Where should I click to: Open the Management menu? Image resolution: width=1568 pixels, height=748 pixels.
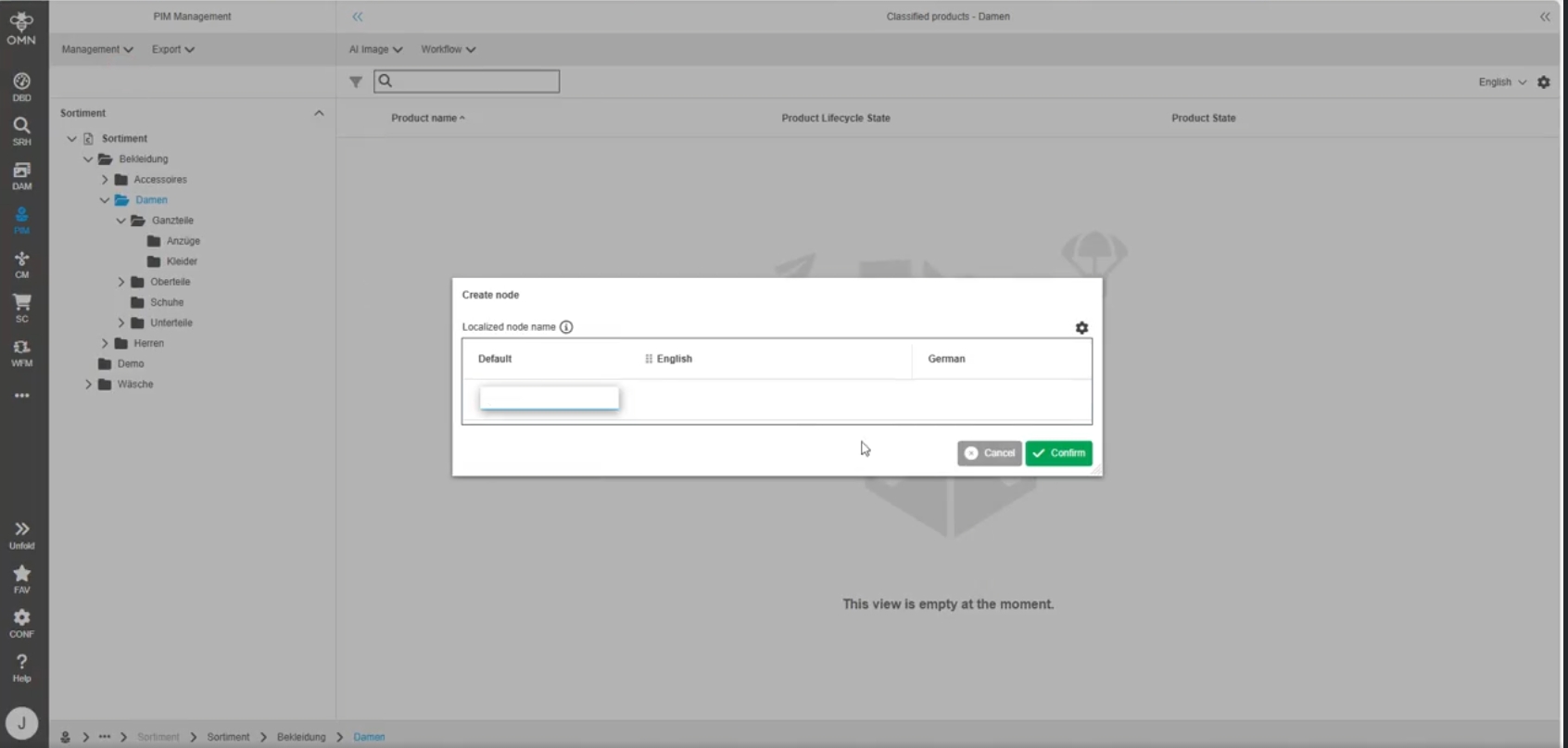(x=97, y=49)
